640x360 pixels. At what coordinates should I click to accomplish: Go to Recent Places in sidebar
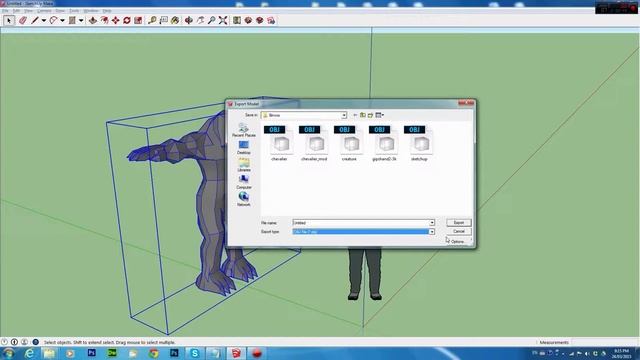[244, 130]
